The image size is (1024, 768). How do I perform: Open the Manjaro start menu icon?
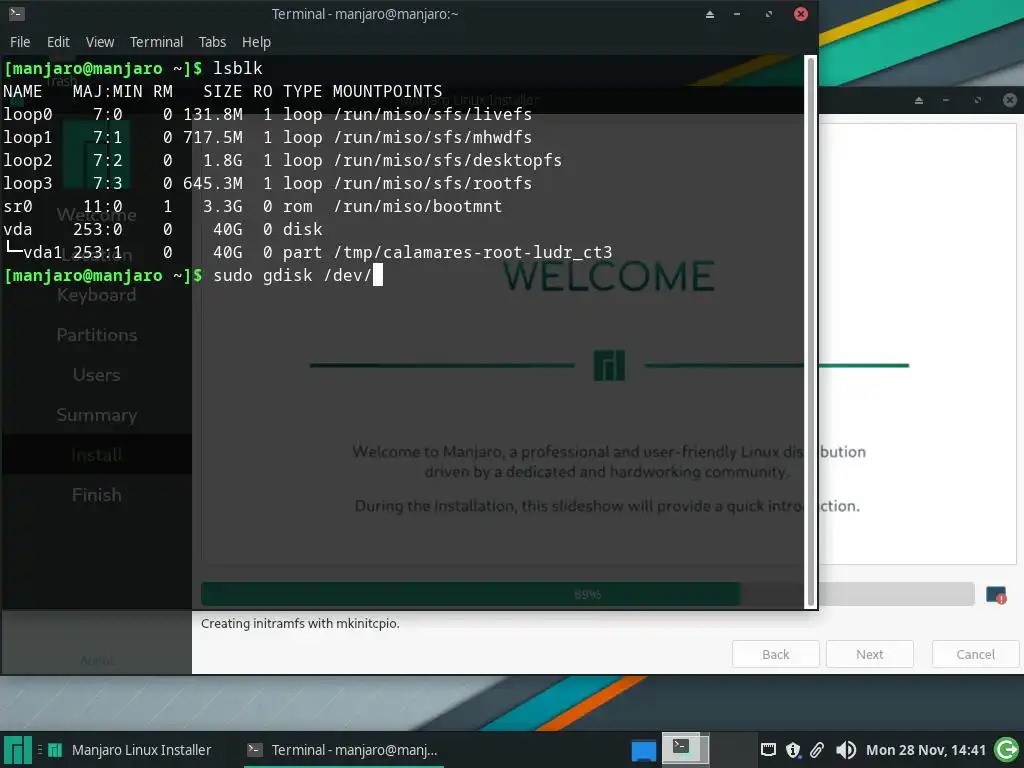18,750
